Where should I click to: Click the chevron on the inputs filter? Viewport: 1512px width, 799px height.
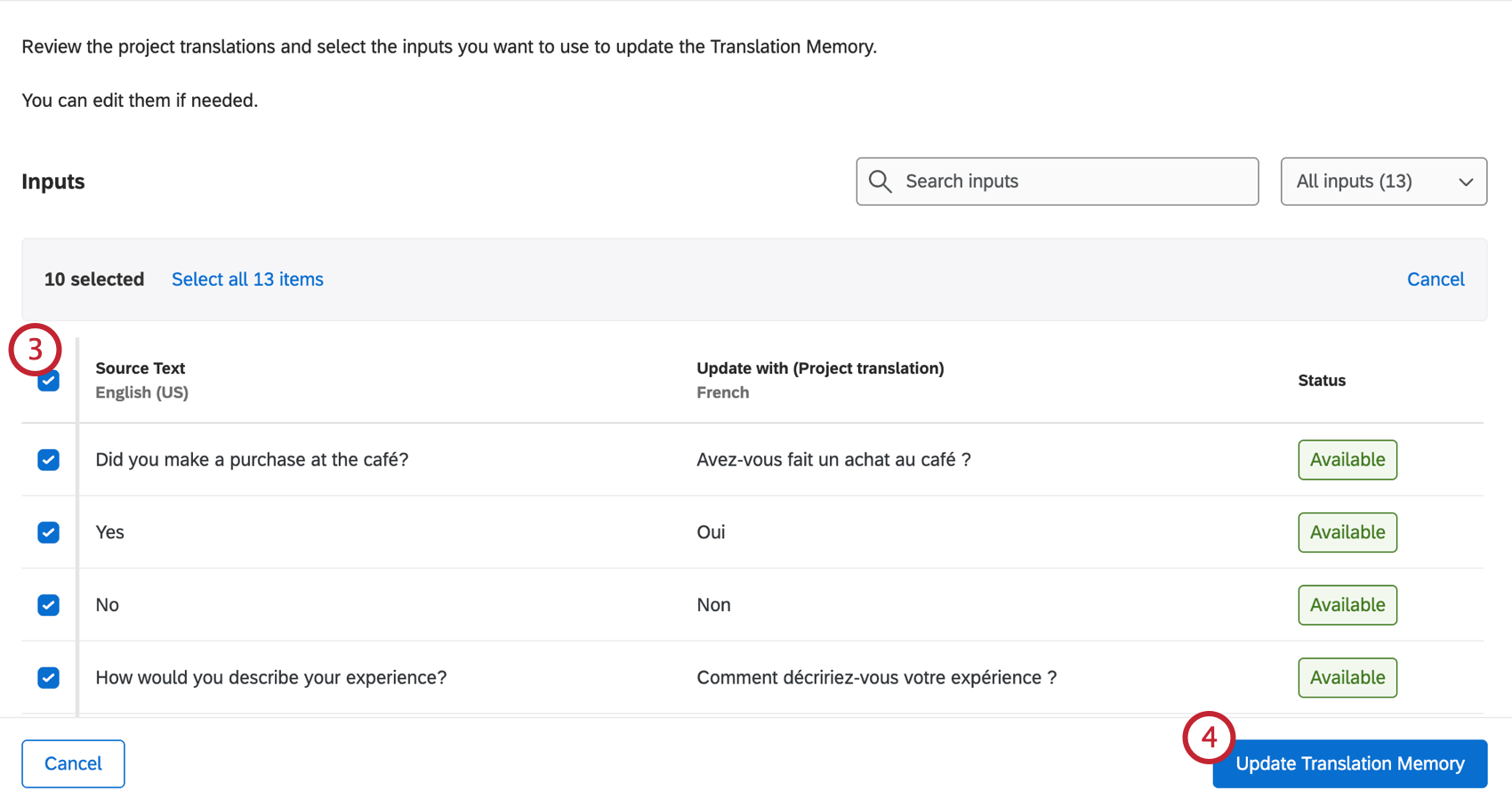[1467, 181]
